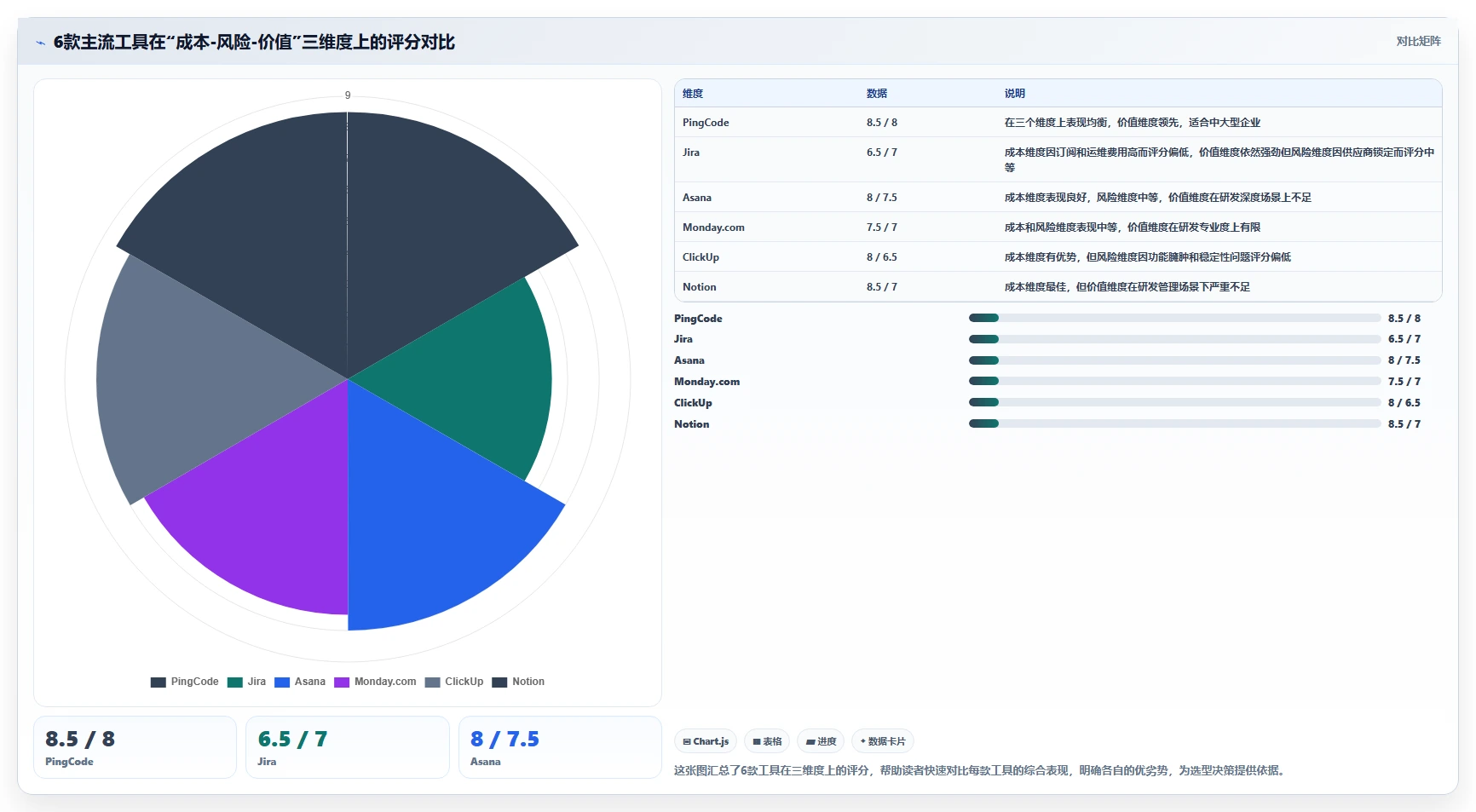1476x812 pixels.
Task: Toggle the Monday.com legend entry
Action: coord(376,682)
